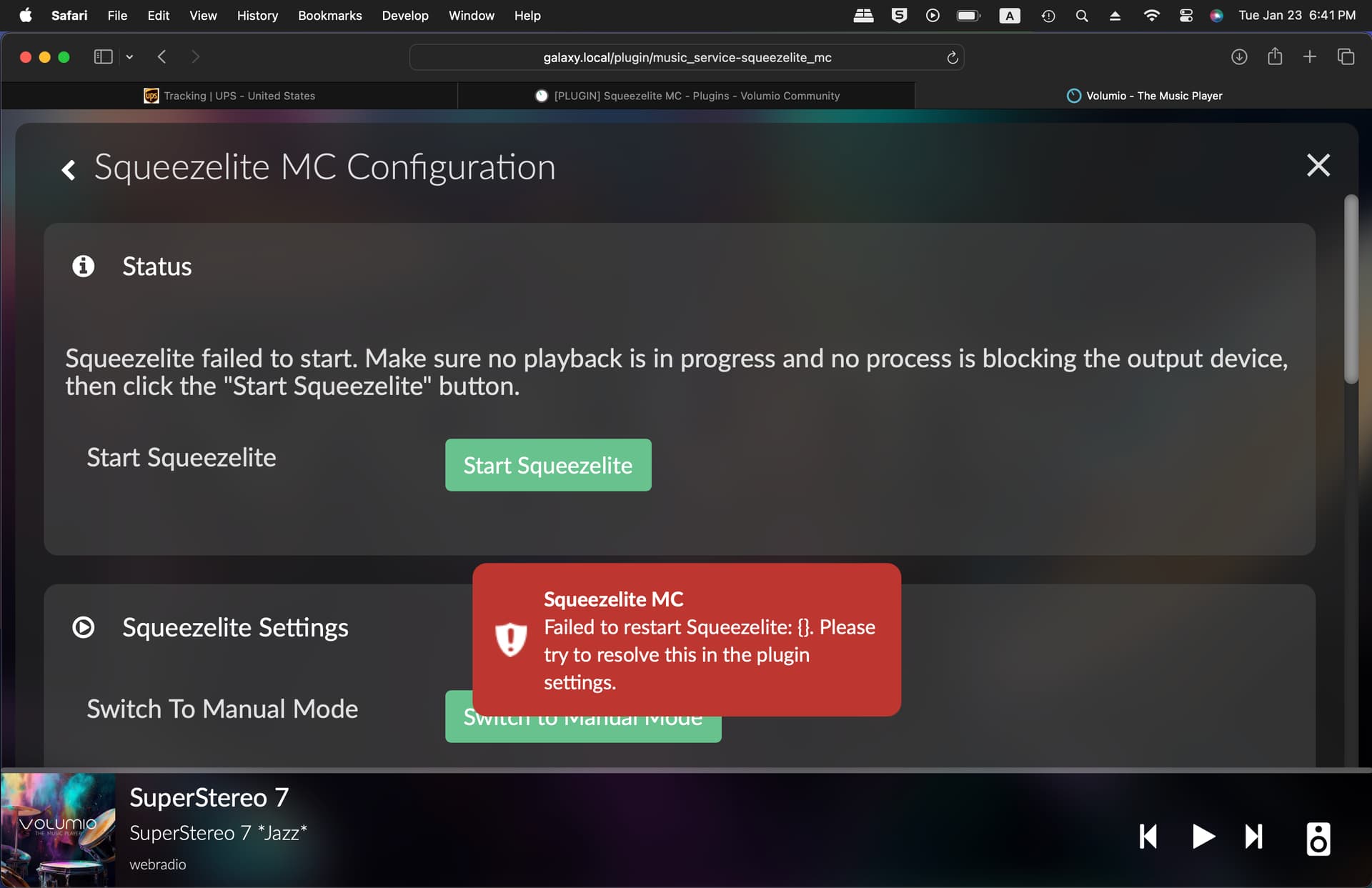
Task: Open the History menu
Action: pos(257,15)
